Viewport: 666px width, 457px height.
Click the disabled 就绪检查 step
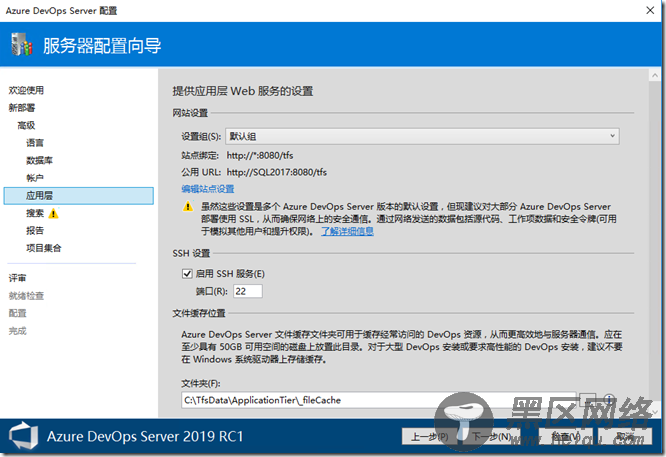(26, 296)
